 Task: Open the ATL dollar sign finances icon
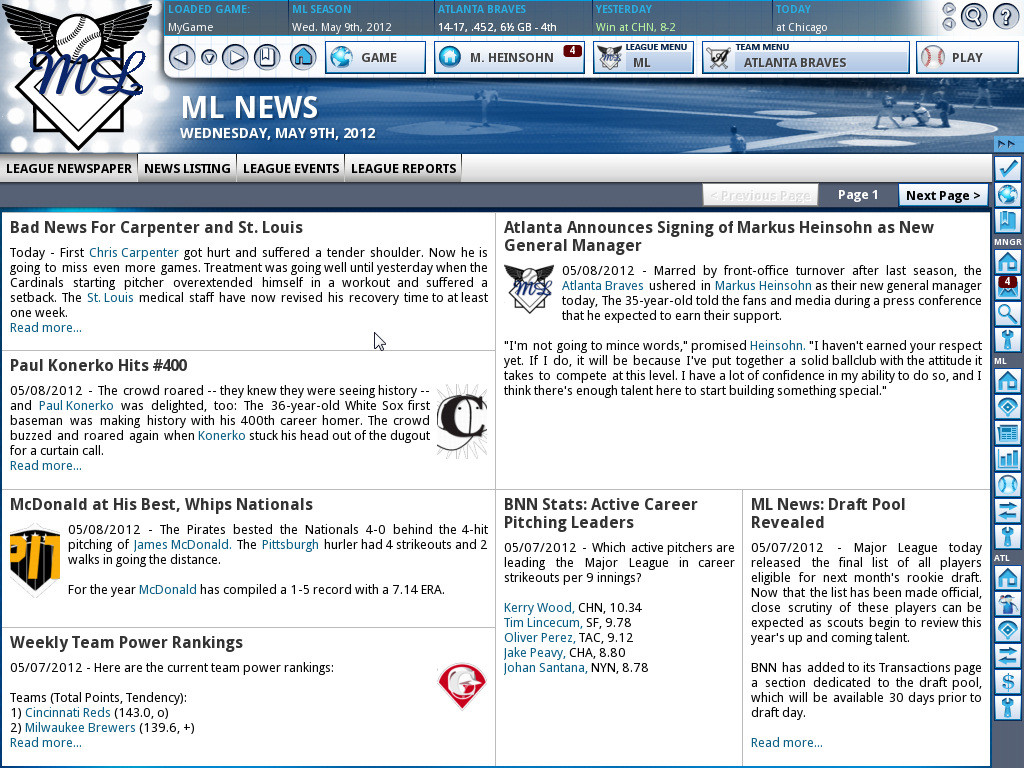(1008, 682)
